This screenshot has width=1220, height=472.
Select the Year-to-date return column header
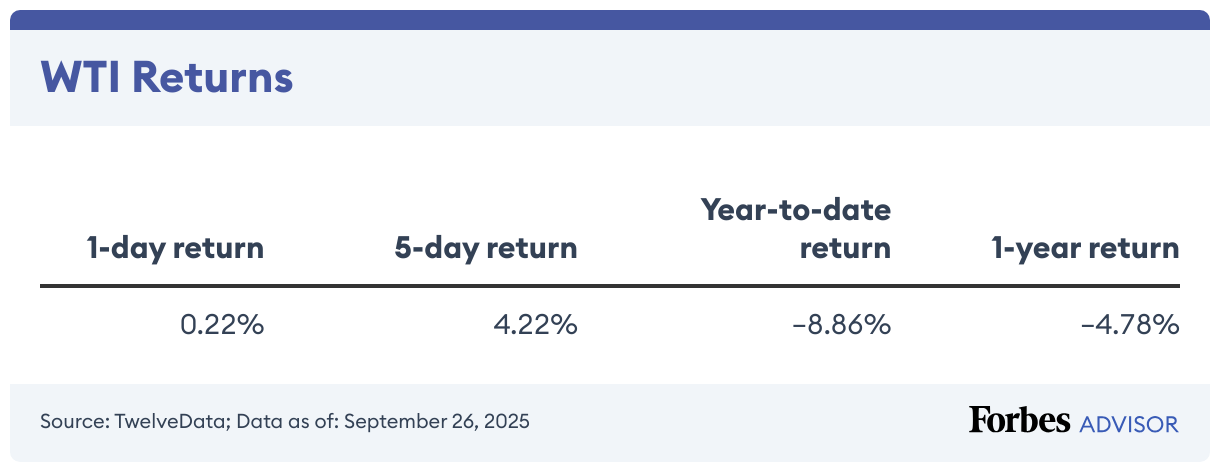click(795, 229)
